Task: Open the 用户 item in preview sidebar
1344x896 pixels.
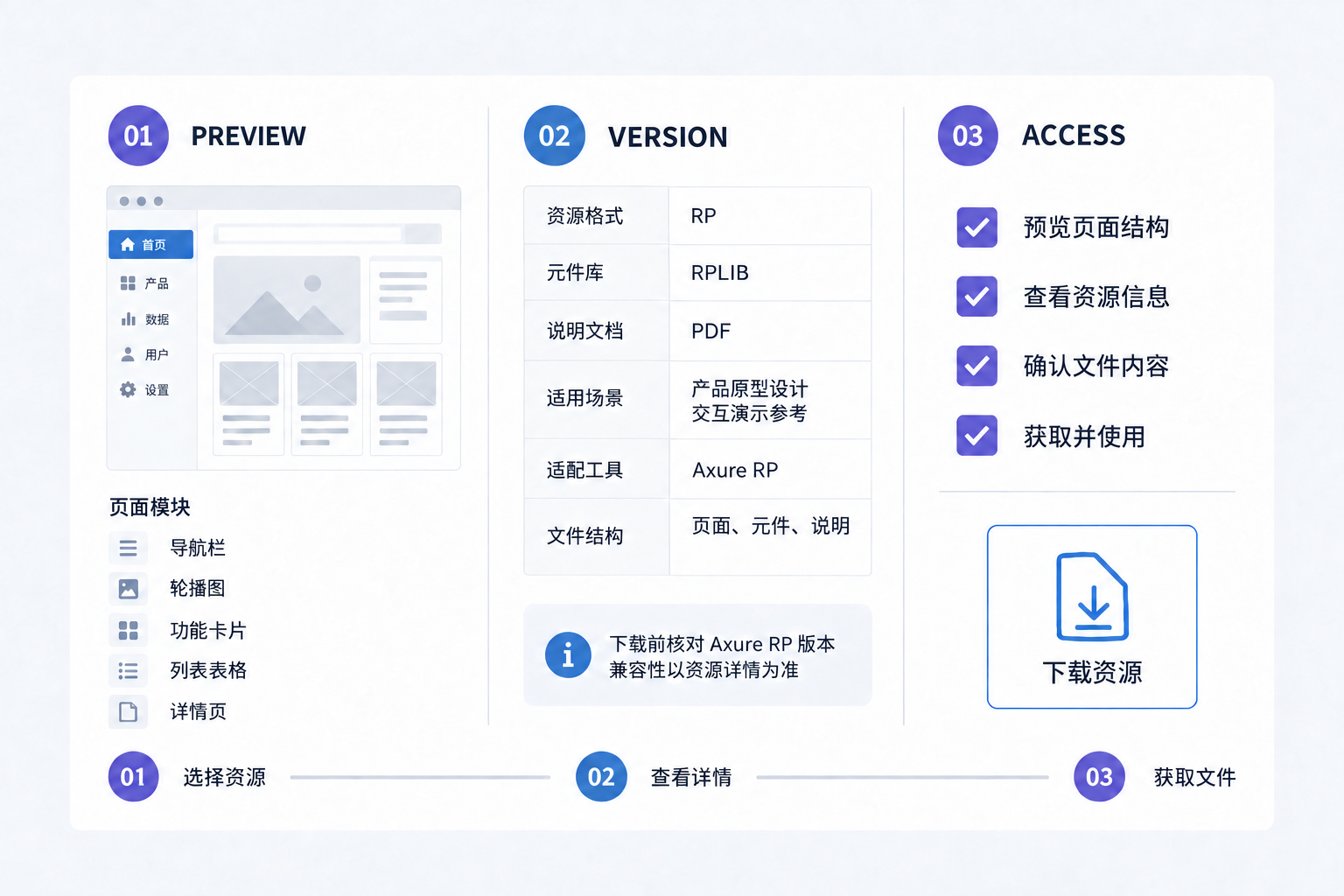Action: coord(144,354)
